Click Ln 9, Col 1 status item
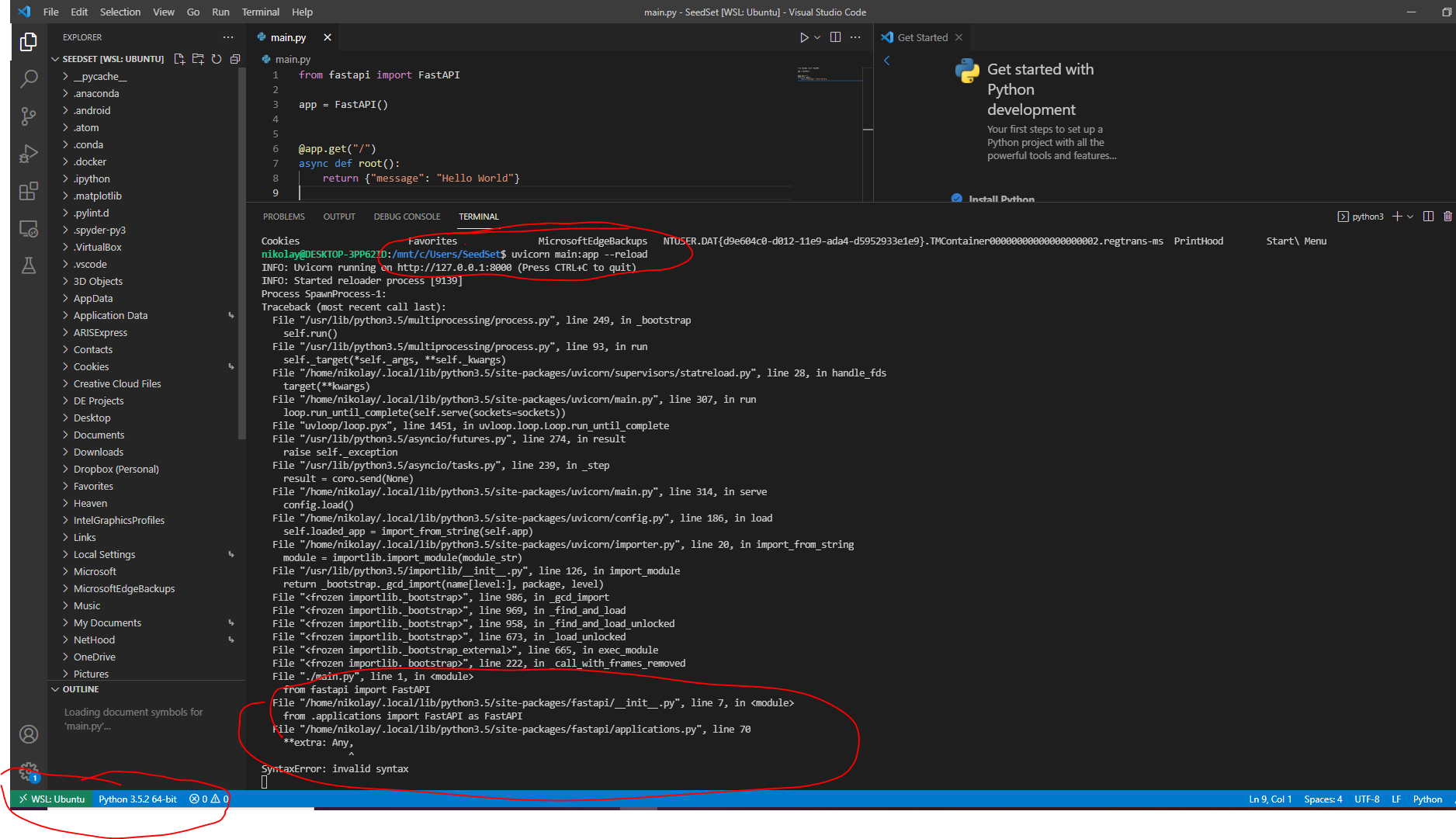This screenshot has width=1456, height=839. pyautogui.click(x=1271, y=799)
